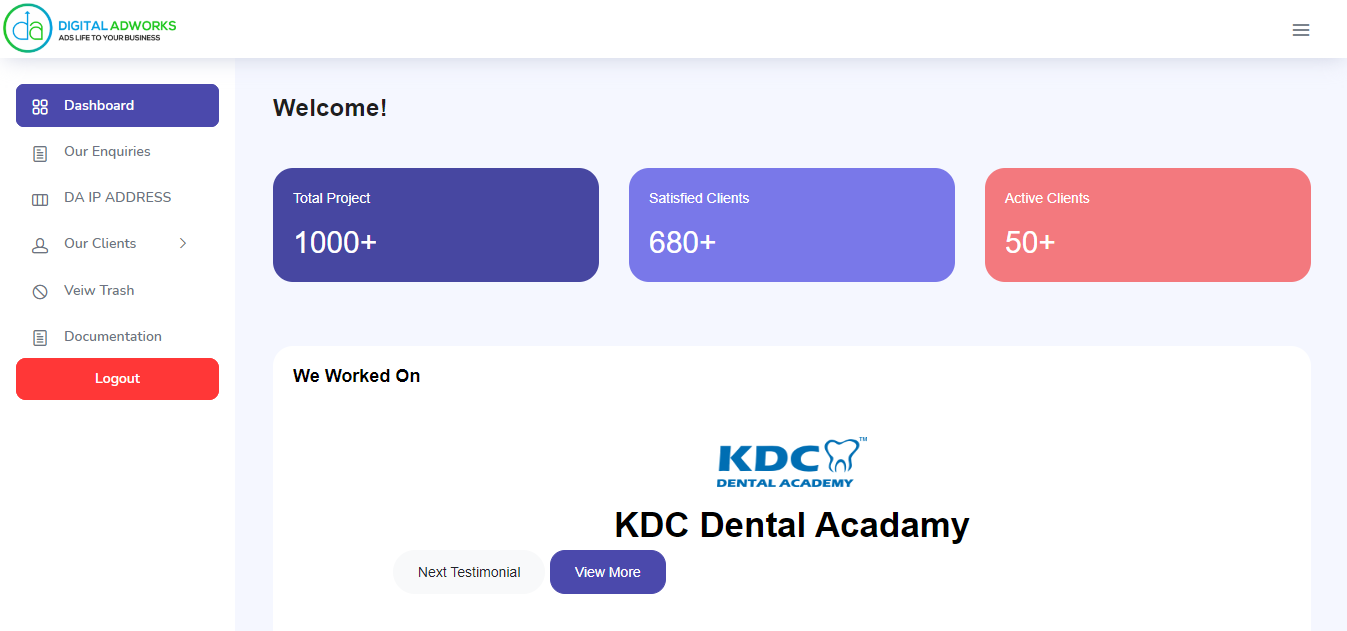The image size is (1347, 631).
Task: Click the Digital Adworks logo
Action: coord(90,28)
